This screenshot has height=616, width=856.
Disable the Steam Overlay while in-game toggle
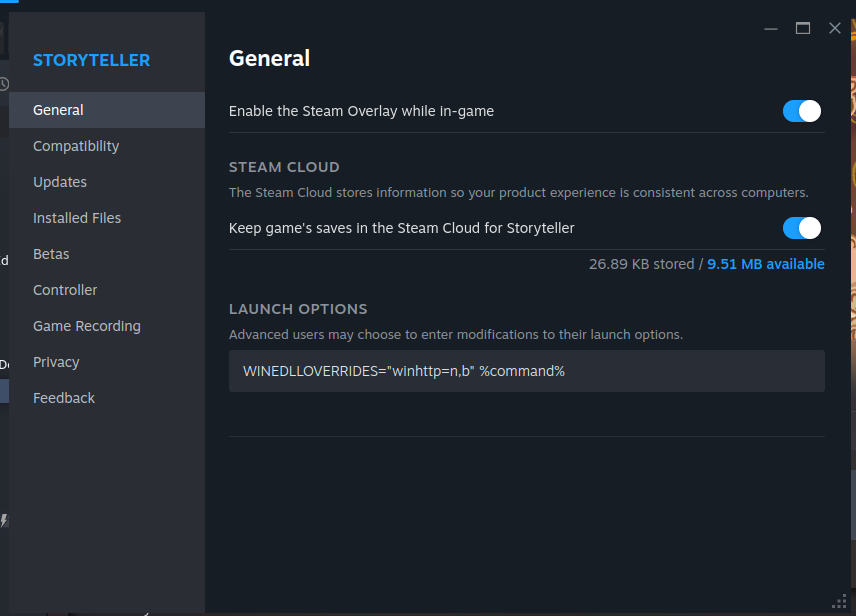801,111
